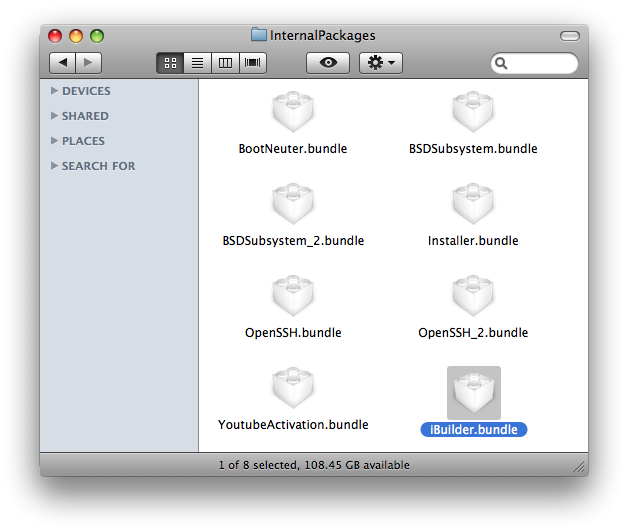
Task: Switch to icon view mode
Action: pyautogui.click(x=170, y=63)
